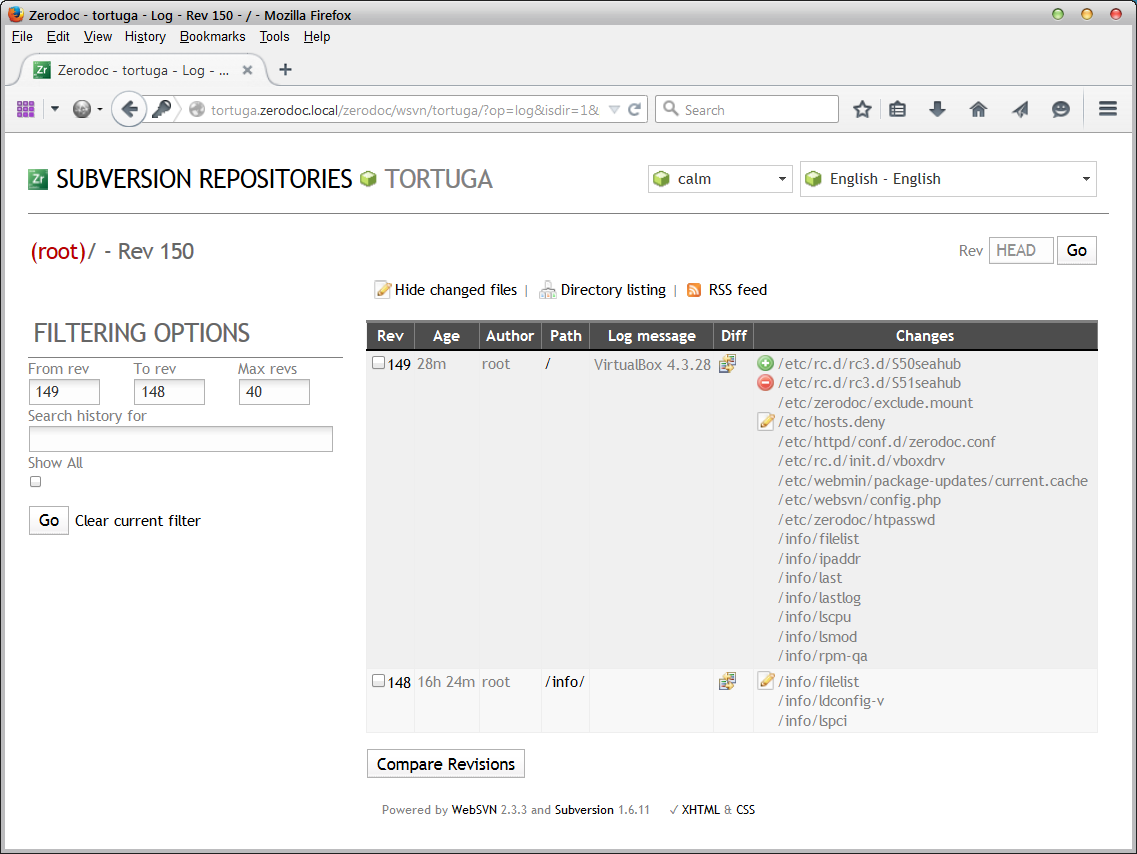Click the added-file icon beside S50seahub
The width and height of the screenshot is (1137, 854).
(x=763, y=363)
